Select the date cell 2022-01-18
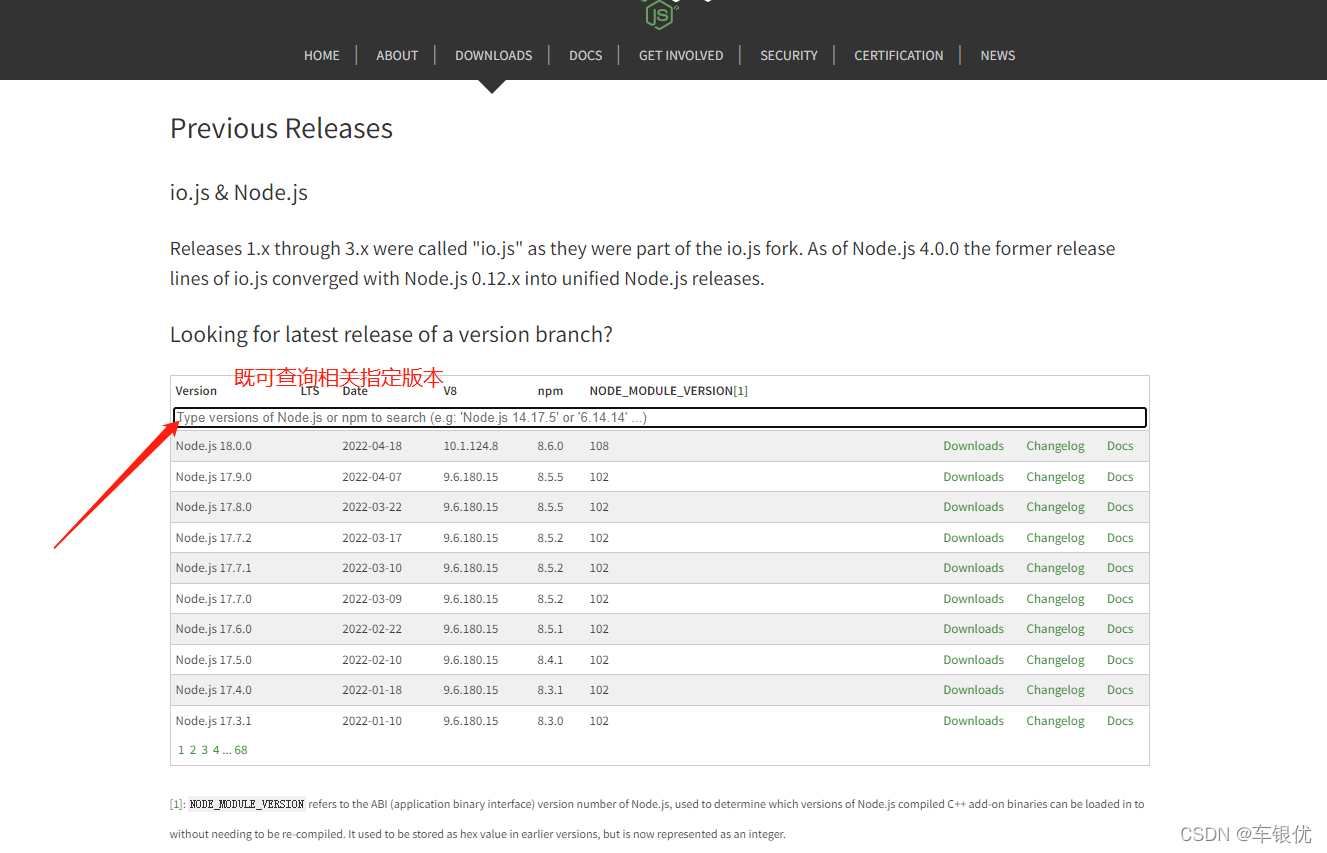This screenshot has width=1327, height=853. pyautogui.click(x=372, y=690)
